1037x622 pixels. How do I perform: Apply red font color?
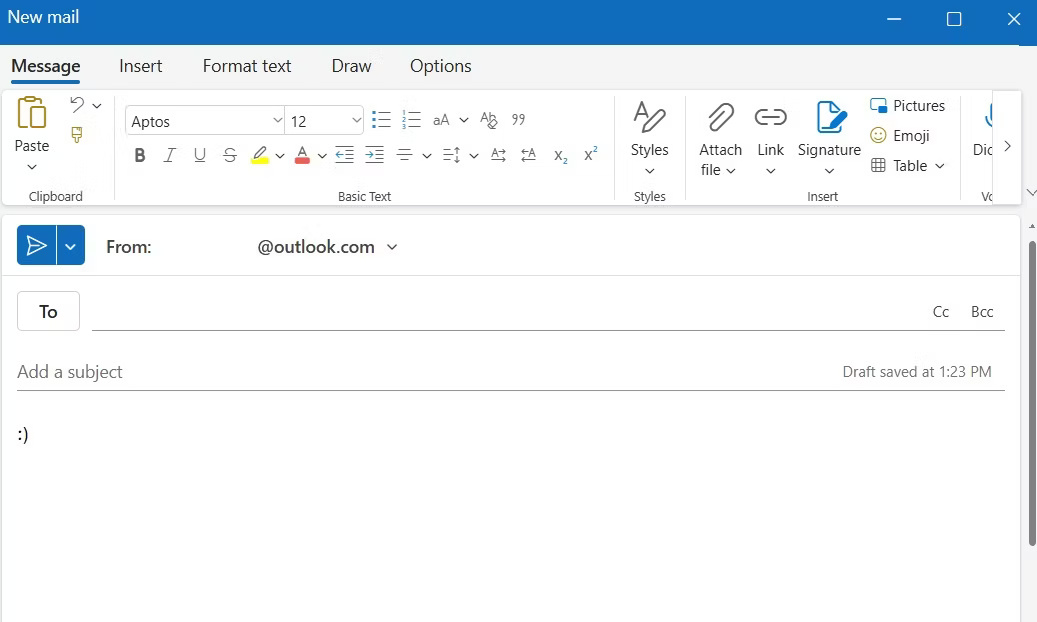click(x=302, y=156)
